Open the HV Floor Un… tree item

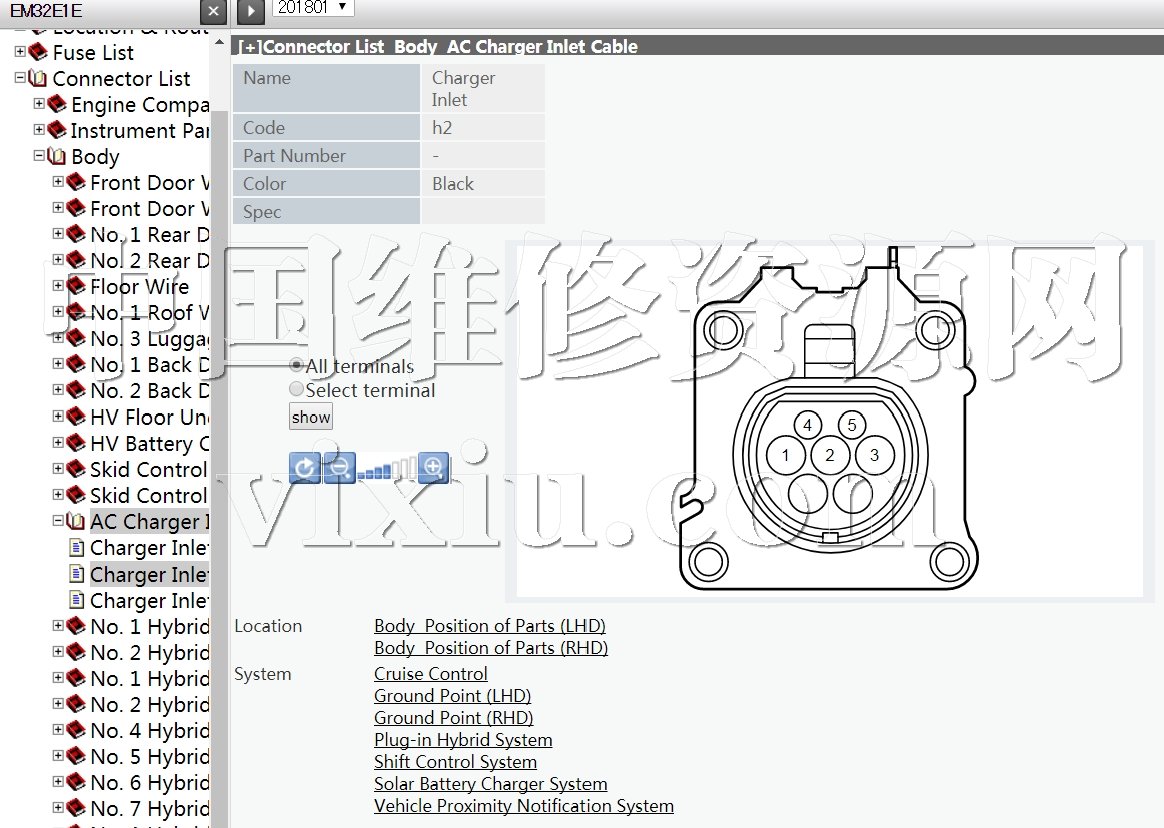[x=148, y=417]
